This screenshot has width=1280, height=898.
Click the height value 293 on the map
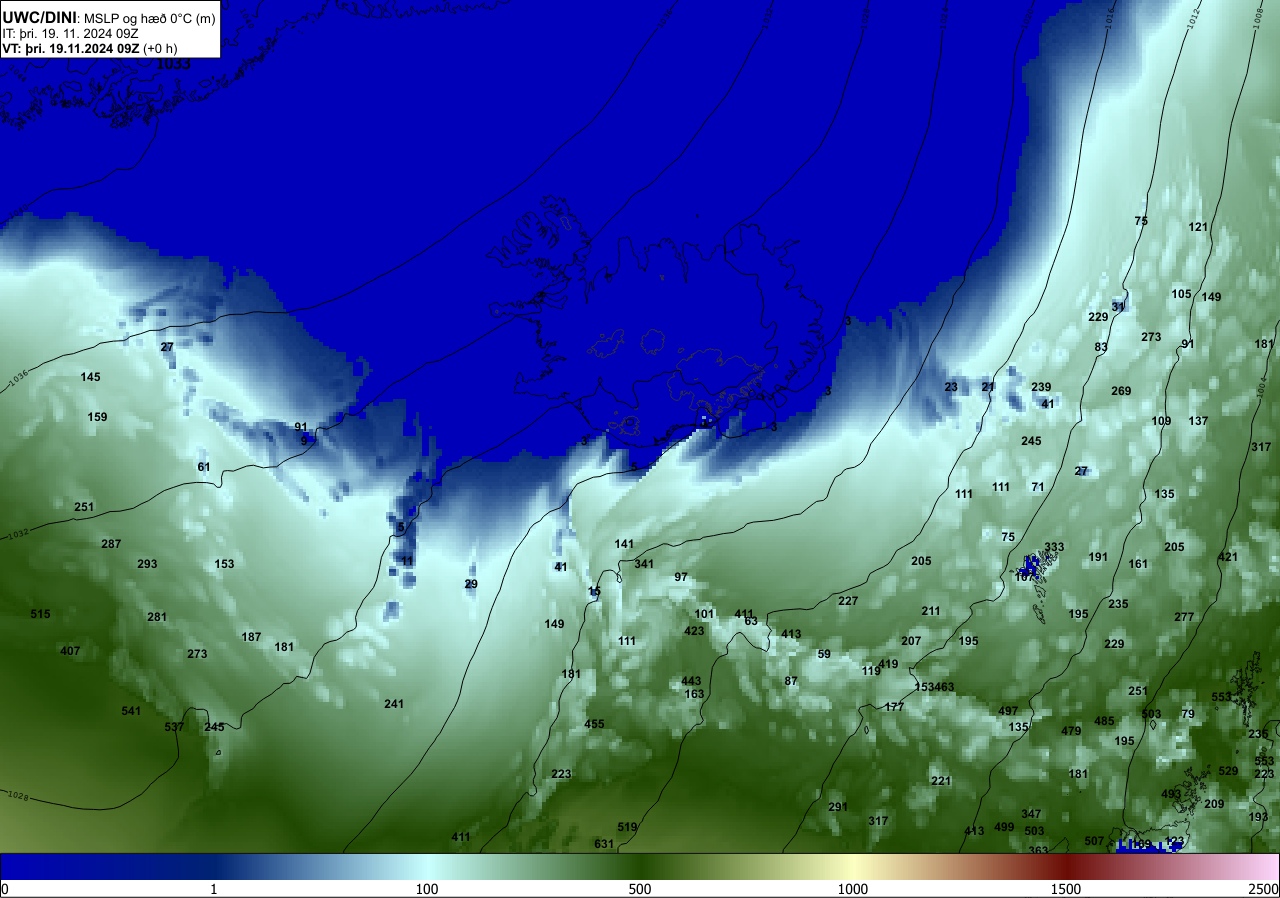pos(147,564)
